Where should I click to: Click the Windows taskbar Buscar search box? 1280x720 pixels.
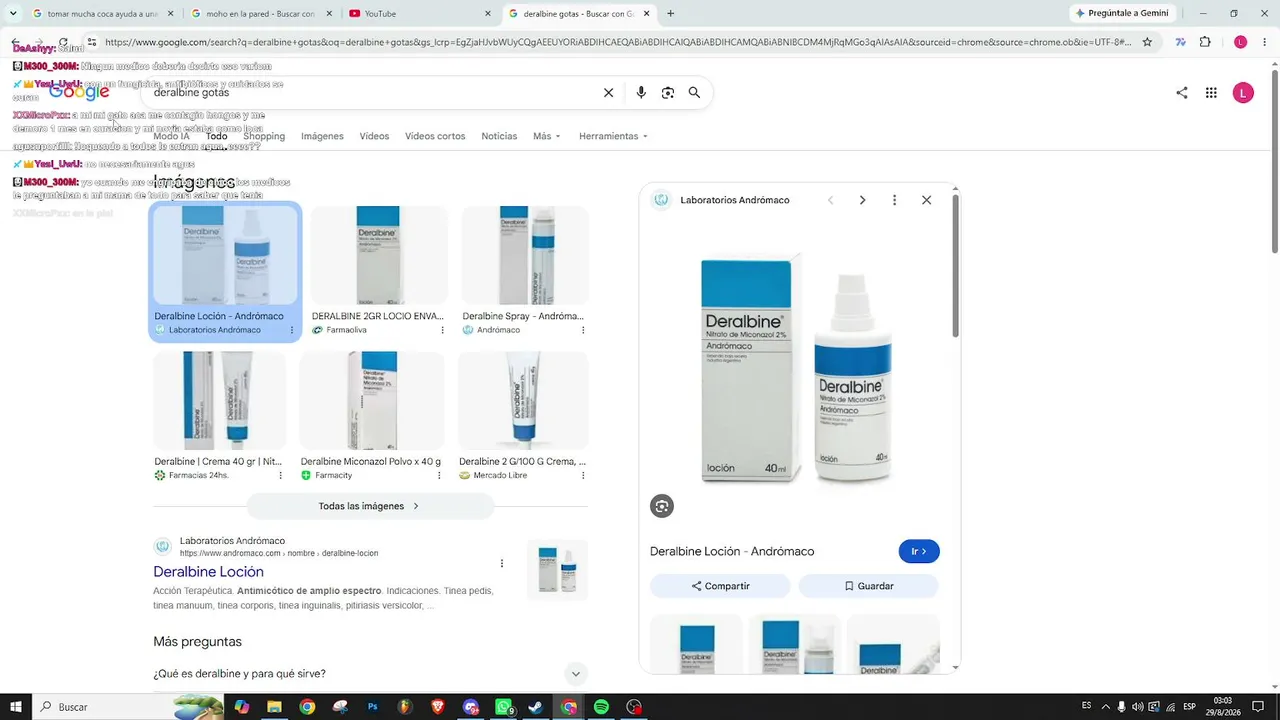pos(127,707)
